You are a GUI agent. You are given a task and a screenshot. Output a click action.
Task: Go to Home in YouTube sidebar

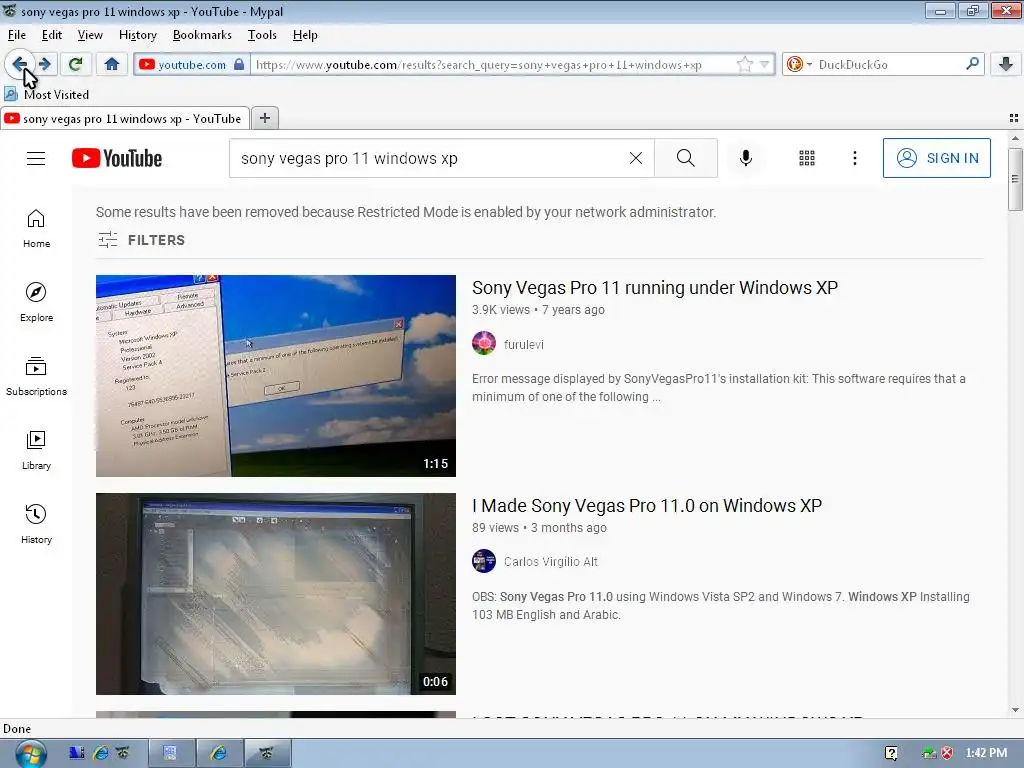point(36,229)
